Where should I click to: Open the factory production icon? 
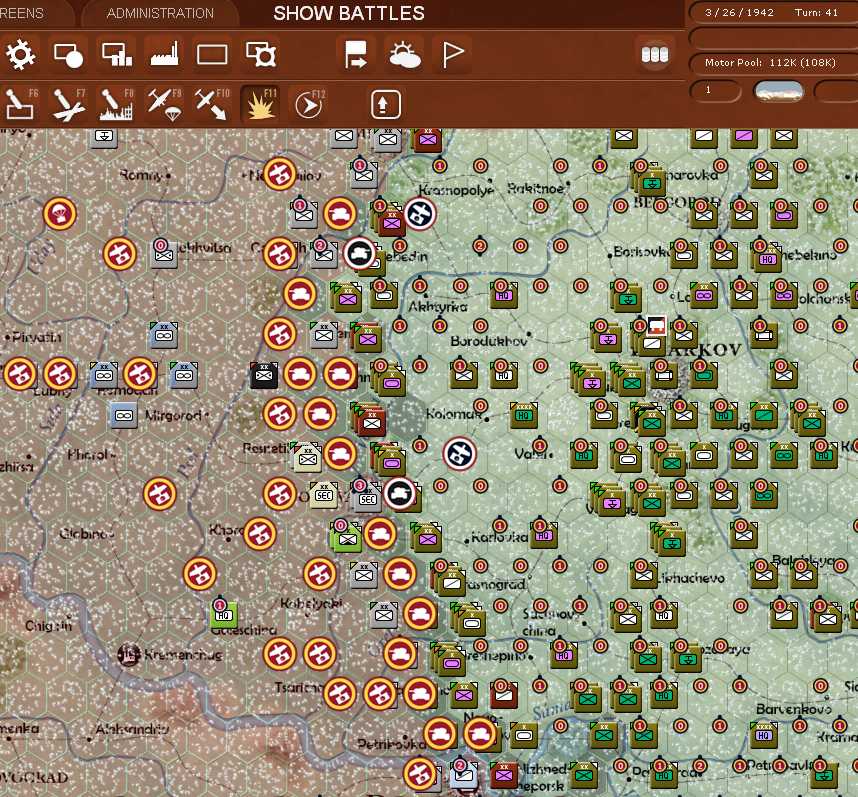(x=164, y=55)
